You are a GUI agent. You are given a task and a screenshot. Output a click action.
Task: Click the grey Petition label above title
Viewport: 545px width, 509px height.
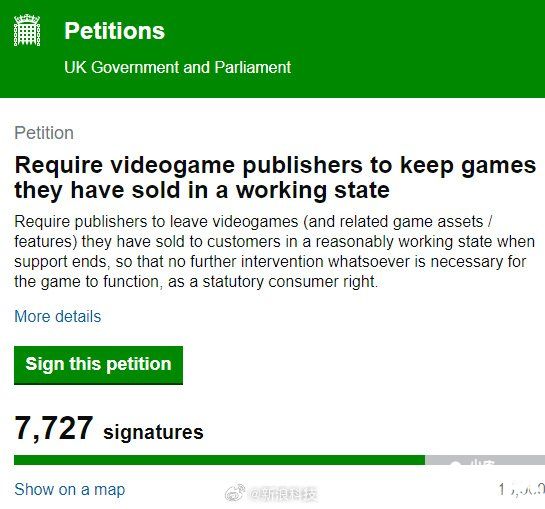(44, 133)
